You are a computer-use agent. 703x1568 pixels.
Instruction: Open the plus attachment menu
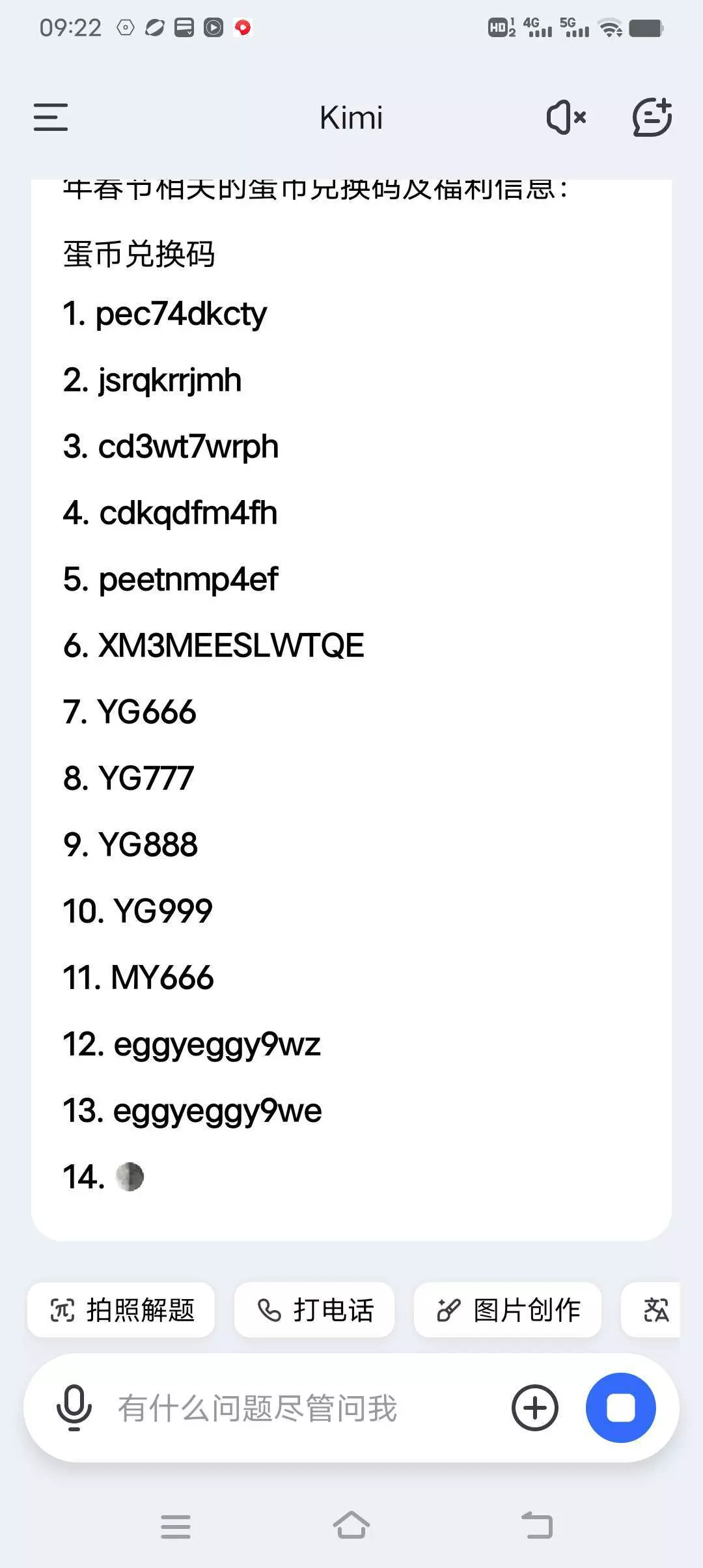pyautogui.click(x=535, y=1408)
